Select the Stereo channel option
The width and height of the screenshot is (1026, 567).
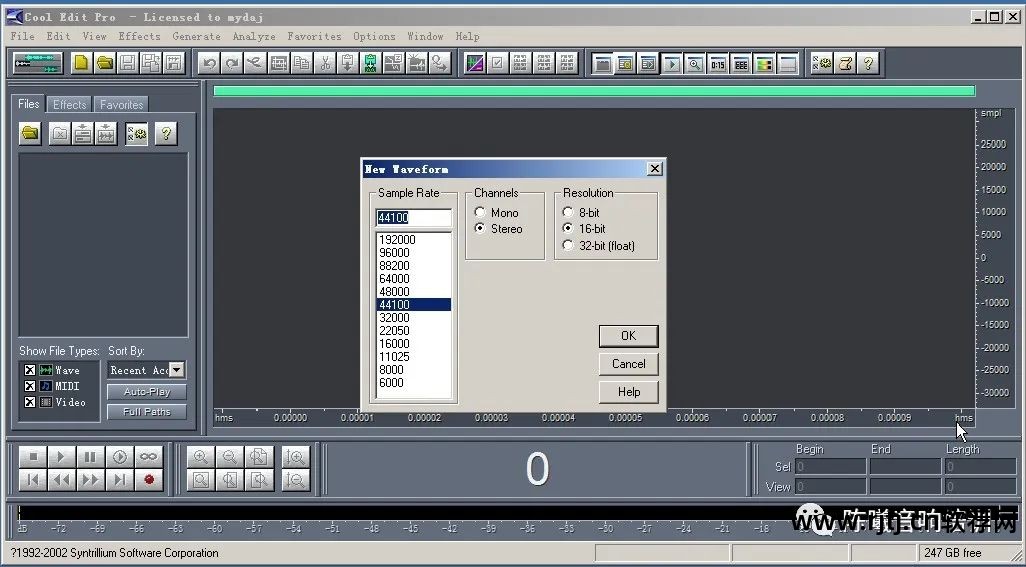click(x=499, y=229)
